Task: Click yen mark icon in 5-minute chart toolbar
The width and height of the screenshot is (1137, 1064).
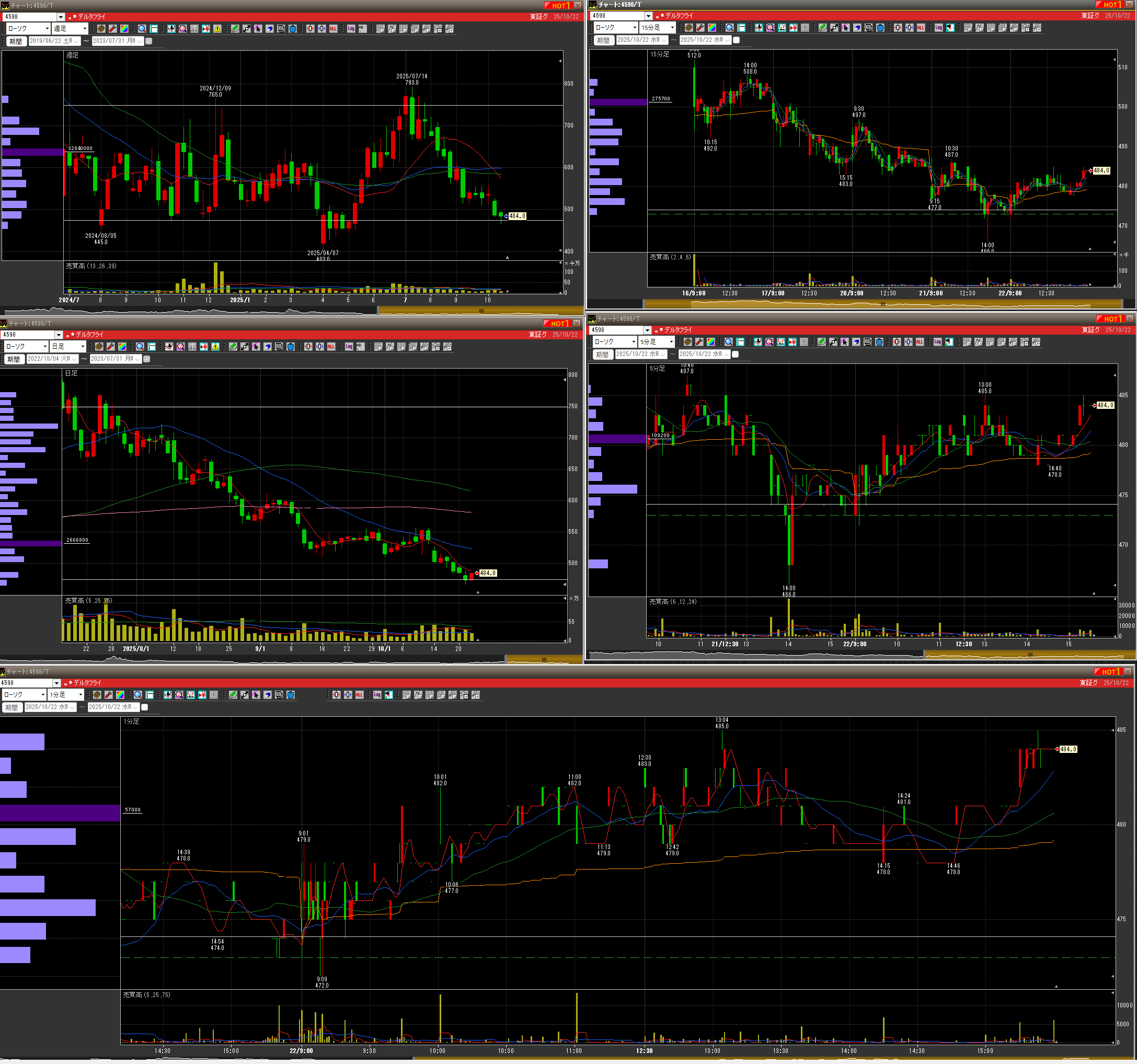Action: (792, 341)
